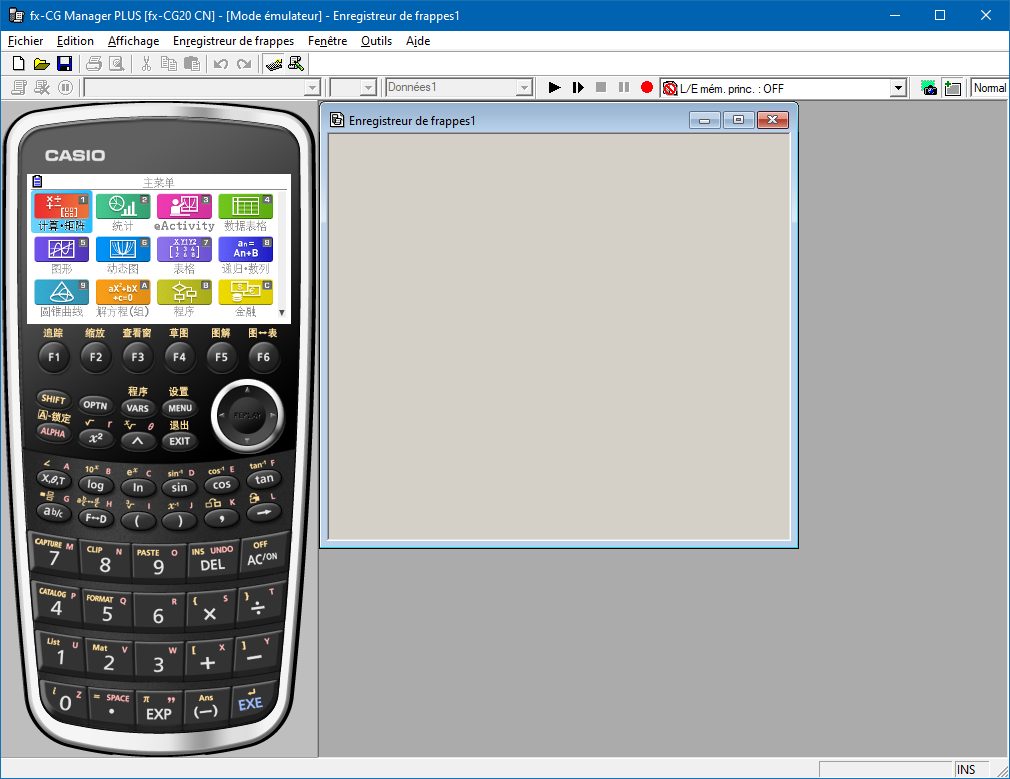
Task: Click the EXIT key on the calculator
Action: (x=180, y=441)
